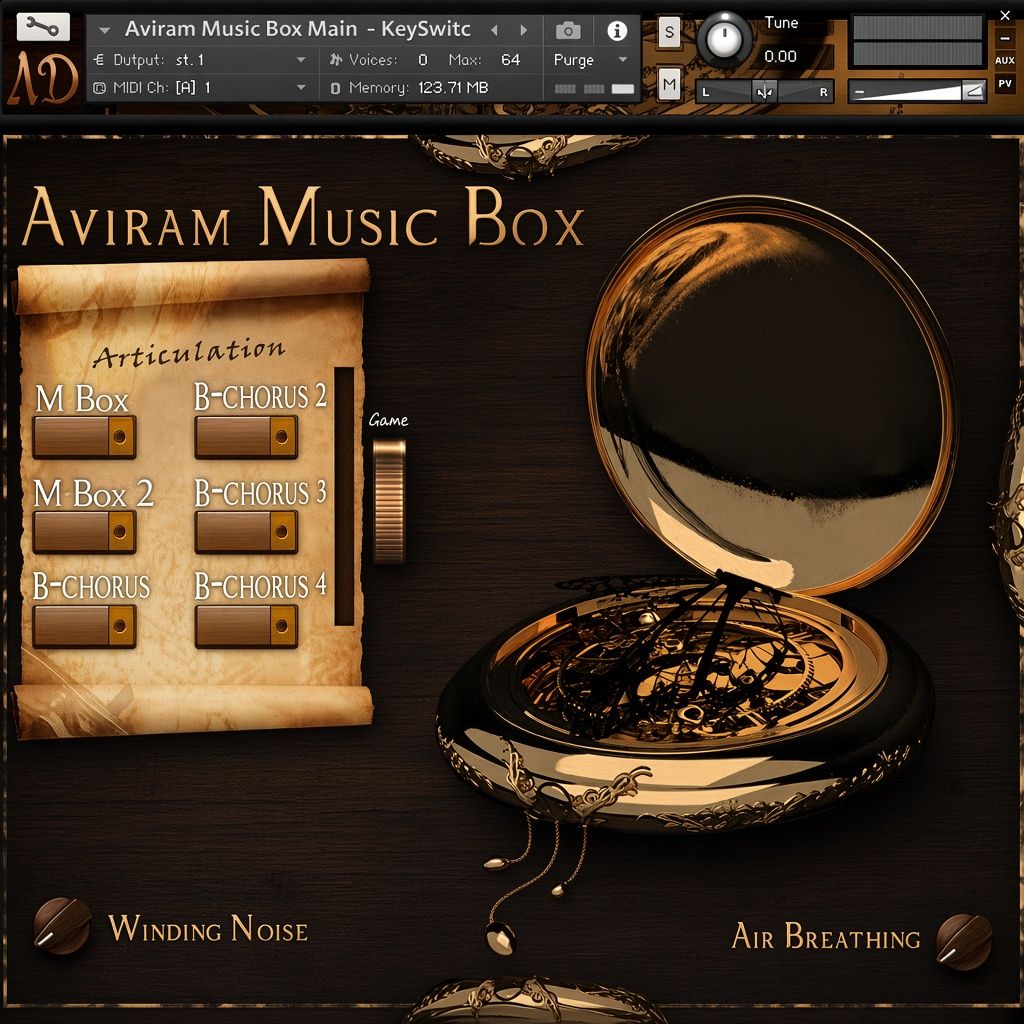This screenshot has height=1024, width=1024.
Task: Click the Tune value 0.00
Action: [x=780, y=56]
